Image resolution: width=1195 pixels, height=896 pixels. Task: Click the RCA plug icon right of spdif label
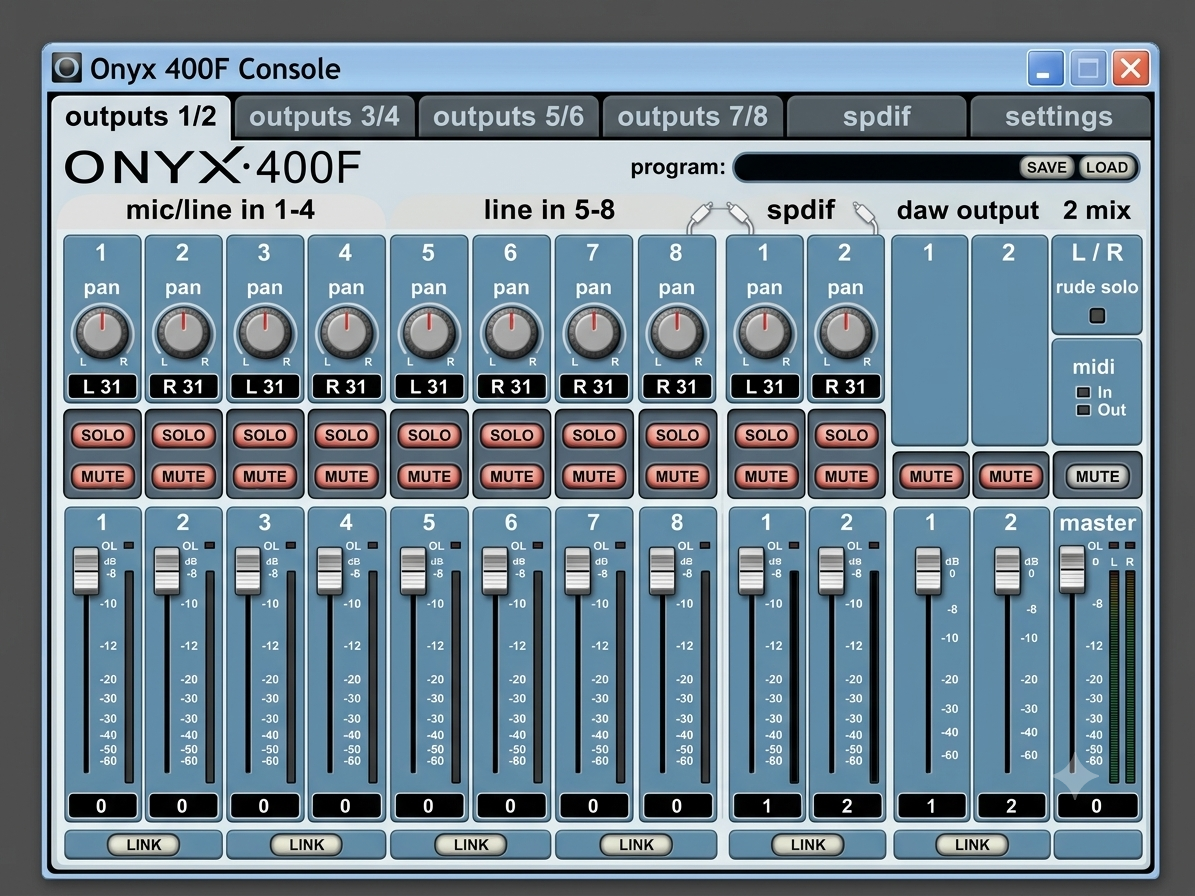pos(865,216)
